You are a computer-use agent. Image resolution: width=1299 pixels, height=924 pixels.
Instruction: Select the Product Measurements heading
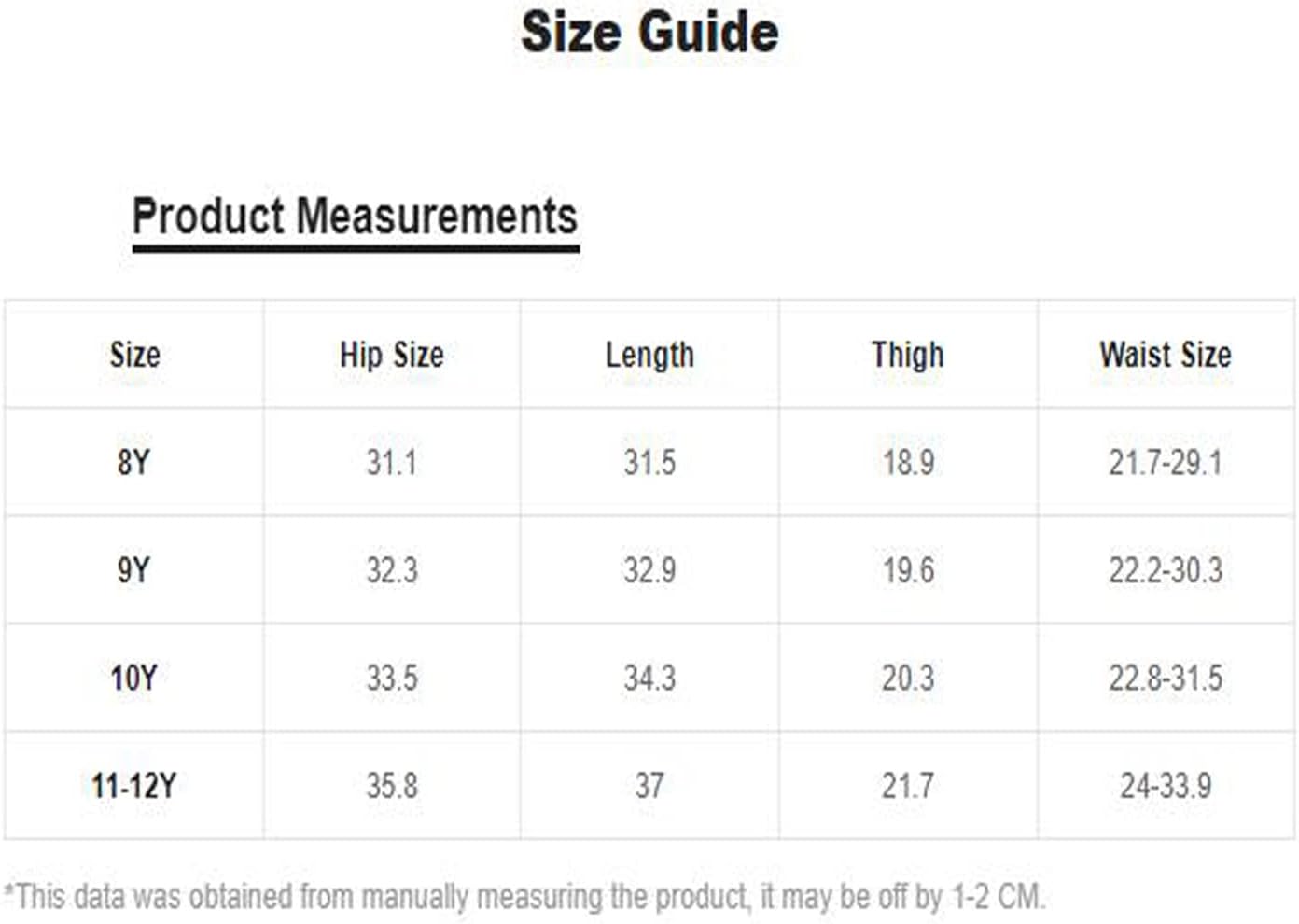coord(355,217)
